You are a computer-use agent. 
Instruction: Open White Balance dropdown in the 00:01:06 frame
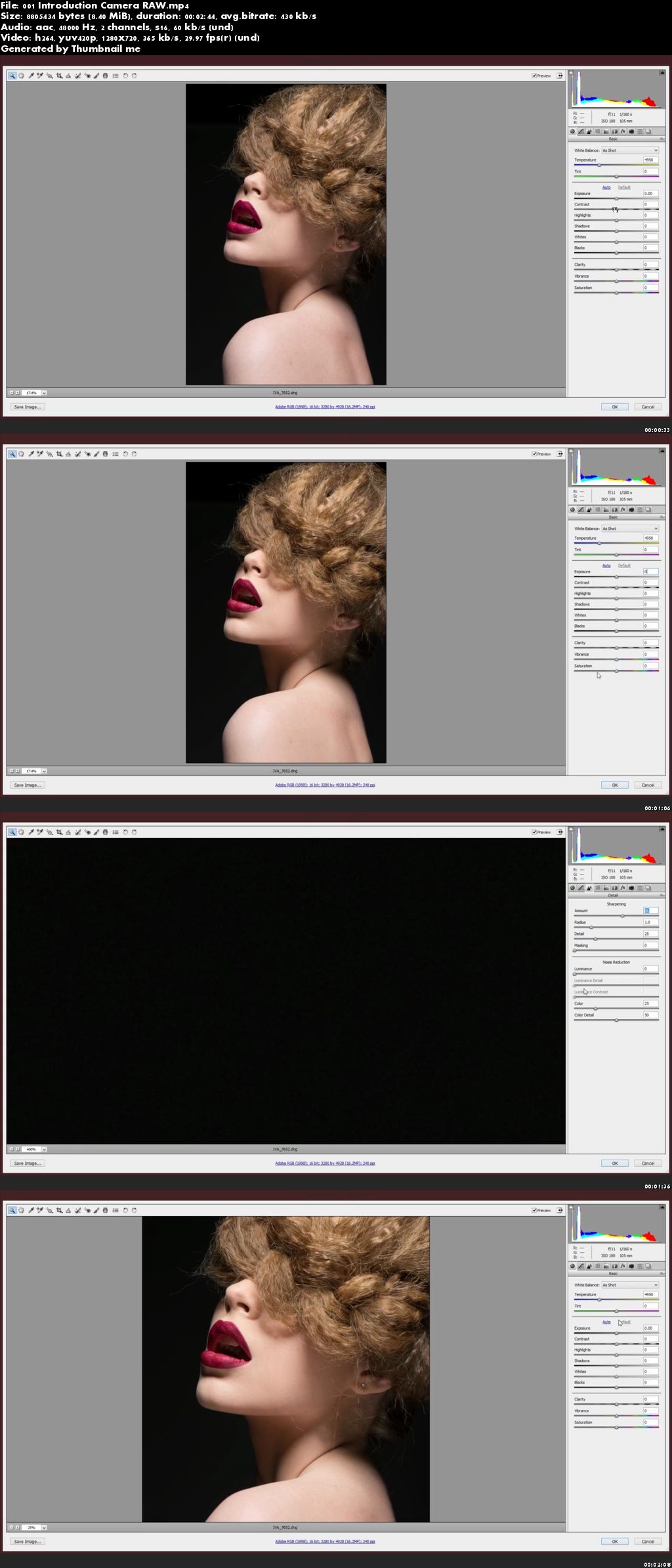630,529
